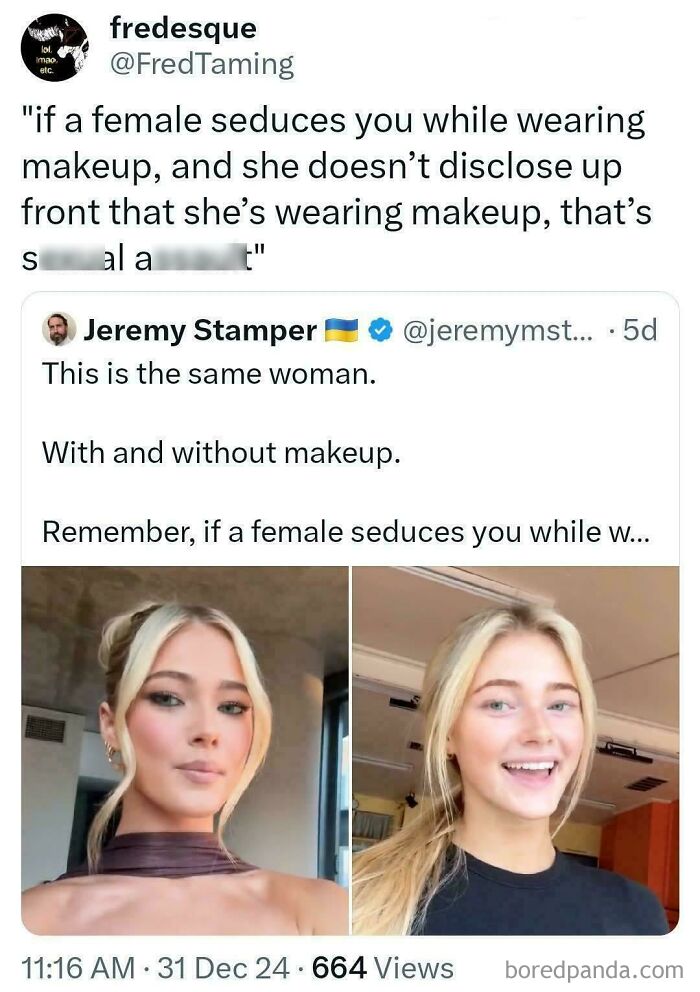Screen dimensions: 700x992
Task: Open the right photo of smiling woman
Action: click(x=515, y=750)
